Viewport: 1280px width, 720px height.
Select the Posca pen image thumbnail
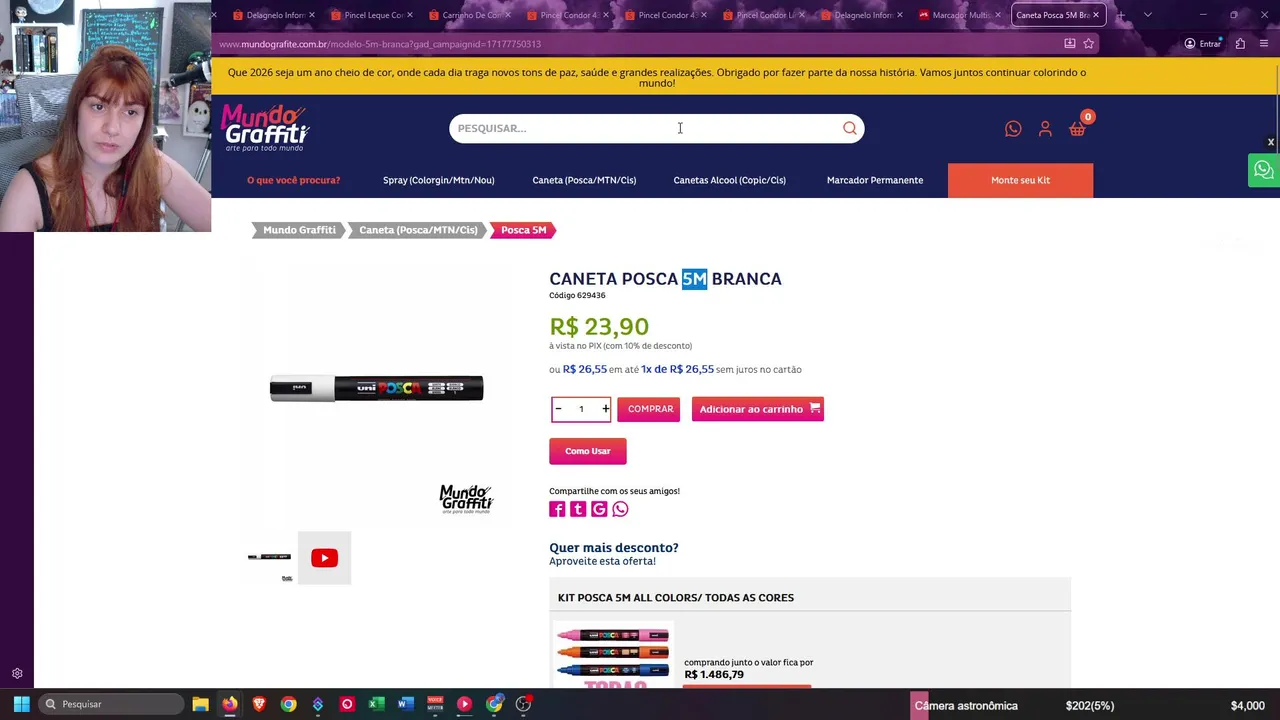270,558
